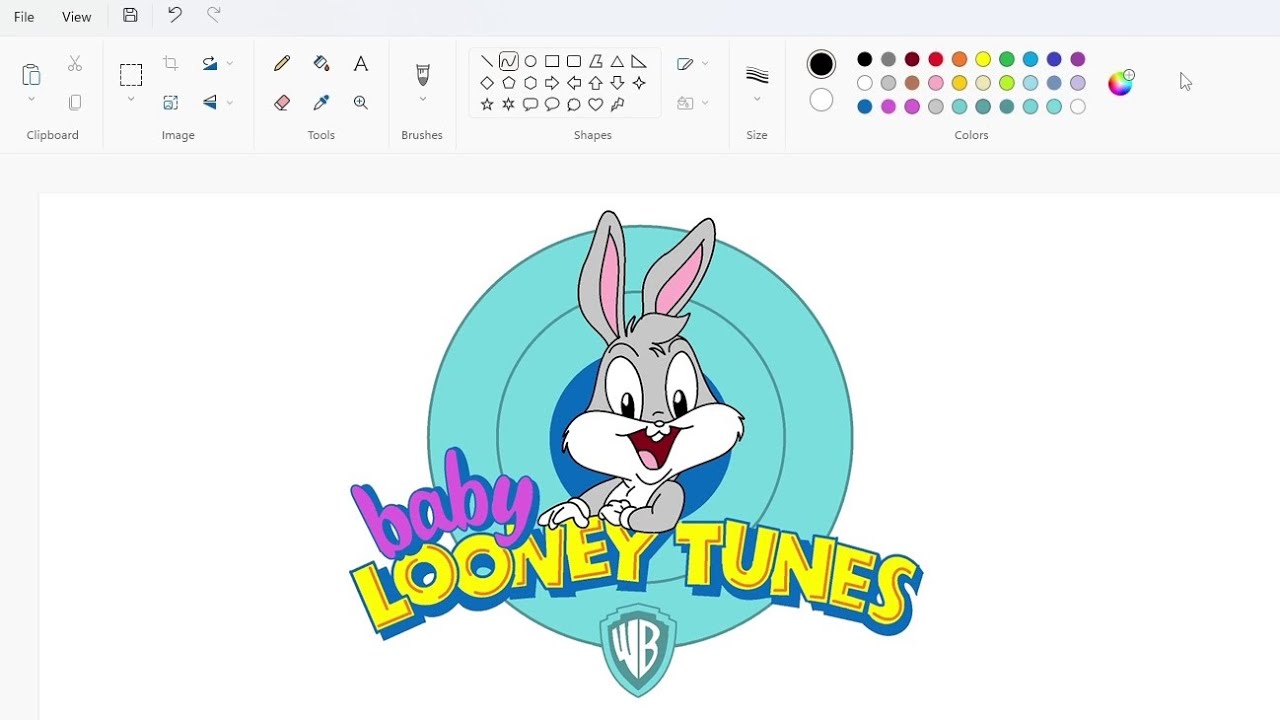Expand the Rotate options chevron
The width and height of the screenshot is (1280, 720).
point(230,64)
